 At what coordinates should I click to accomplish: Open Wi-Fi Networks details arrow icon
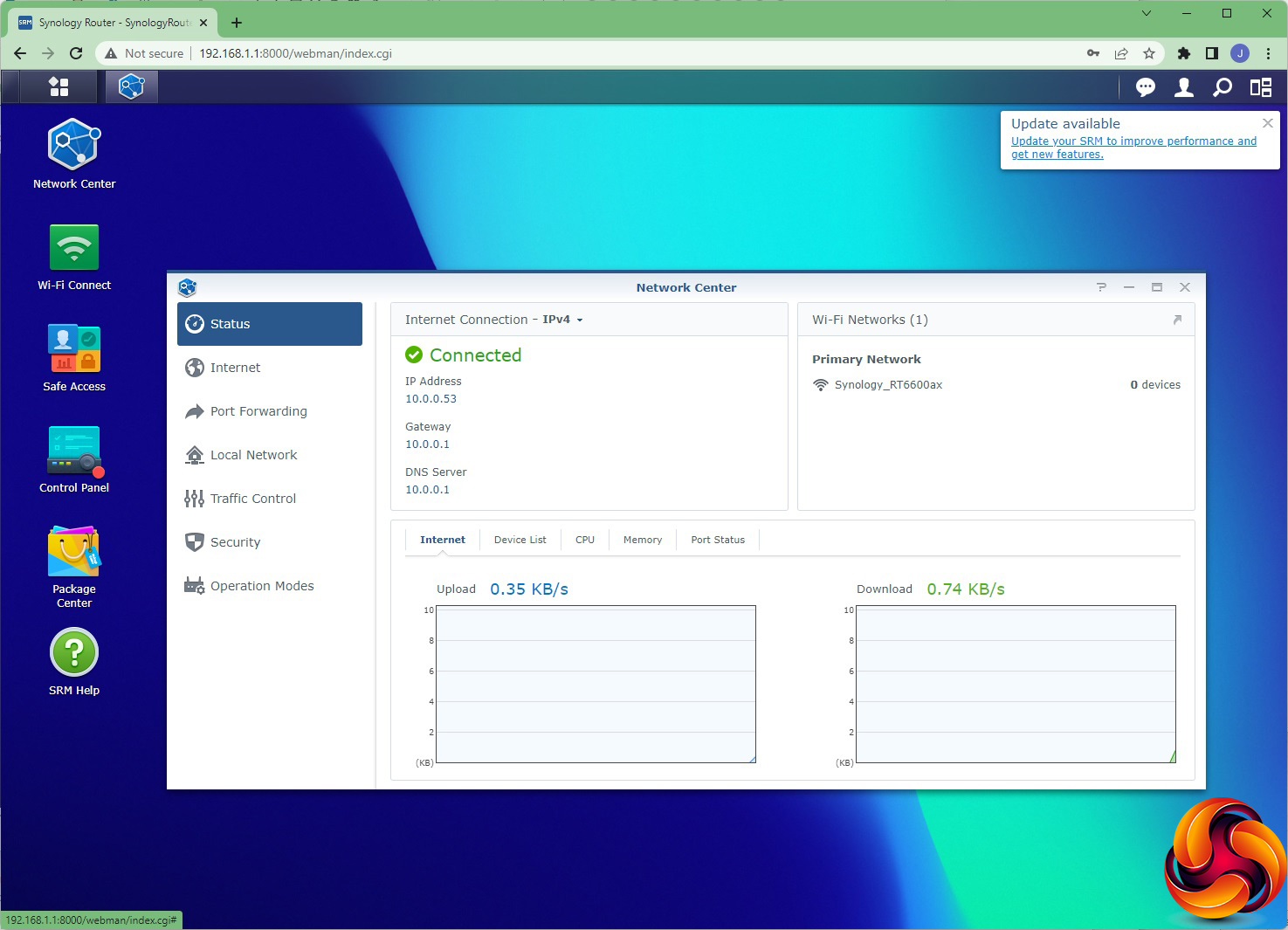1177,320
